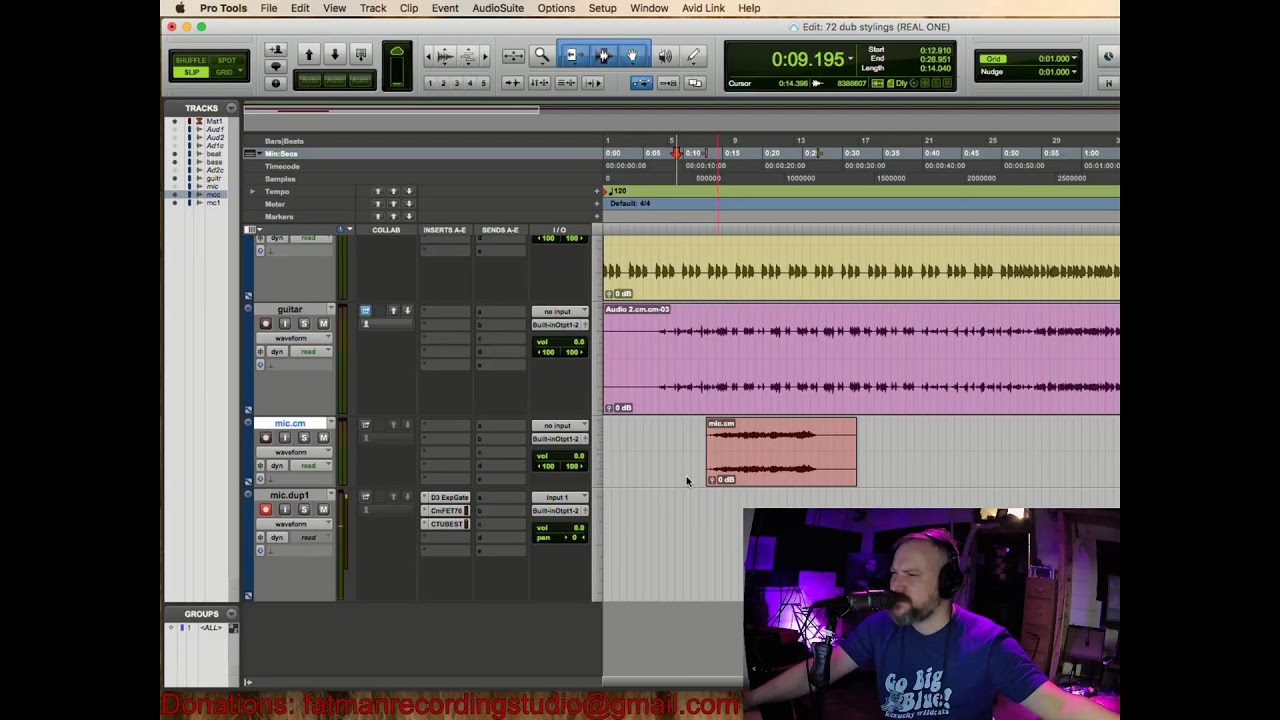Screen dimensions: 1280x720
Task: Record-enable the mic.dup1 track
Action: [266, 509]
